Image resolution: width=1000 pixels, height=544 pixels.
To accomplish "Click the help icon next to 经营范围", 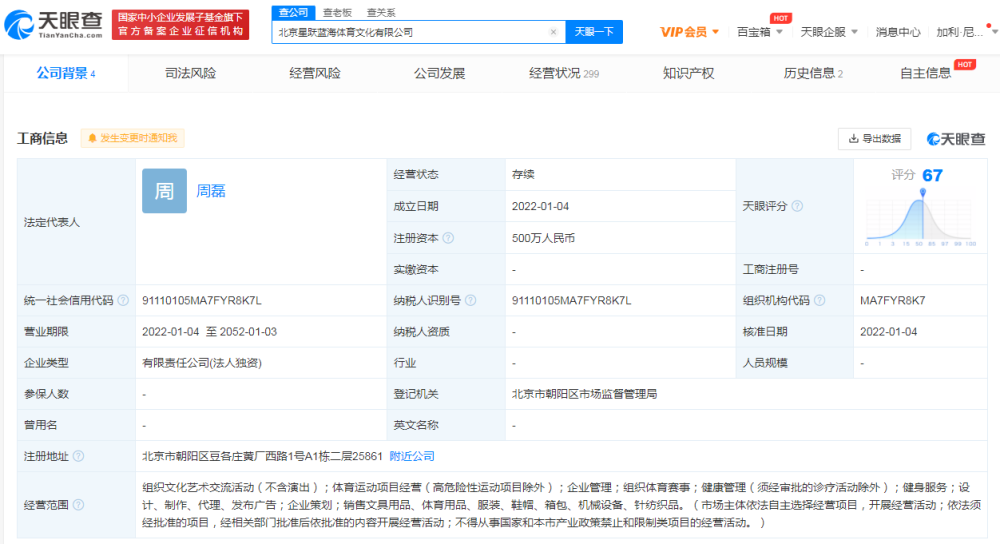I will 78,505.
